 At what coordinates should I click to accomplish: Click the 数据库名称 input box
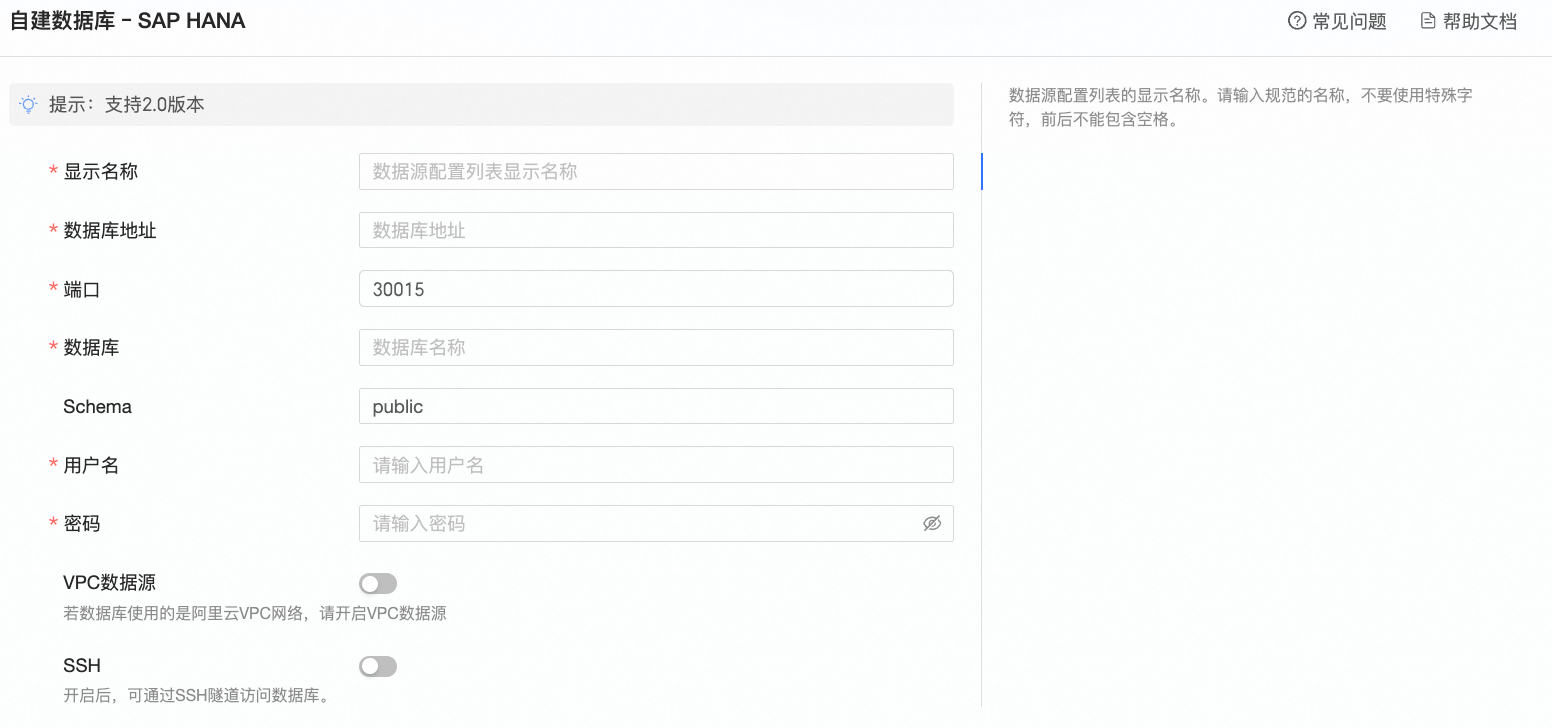(656, 347)
